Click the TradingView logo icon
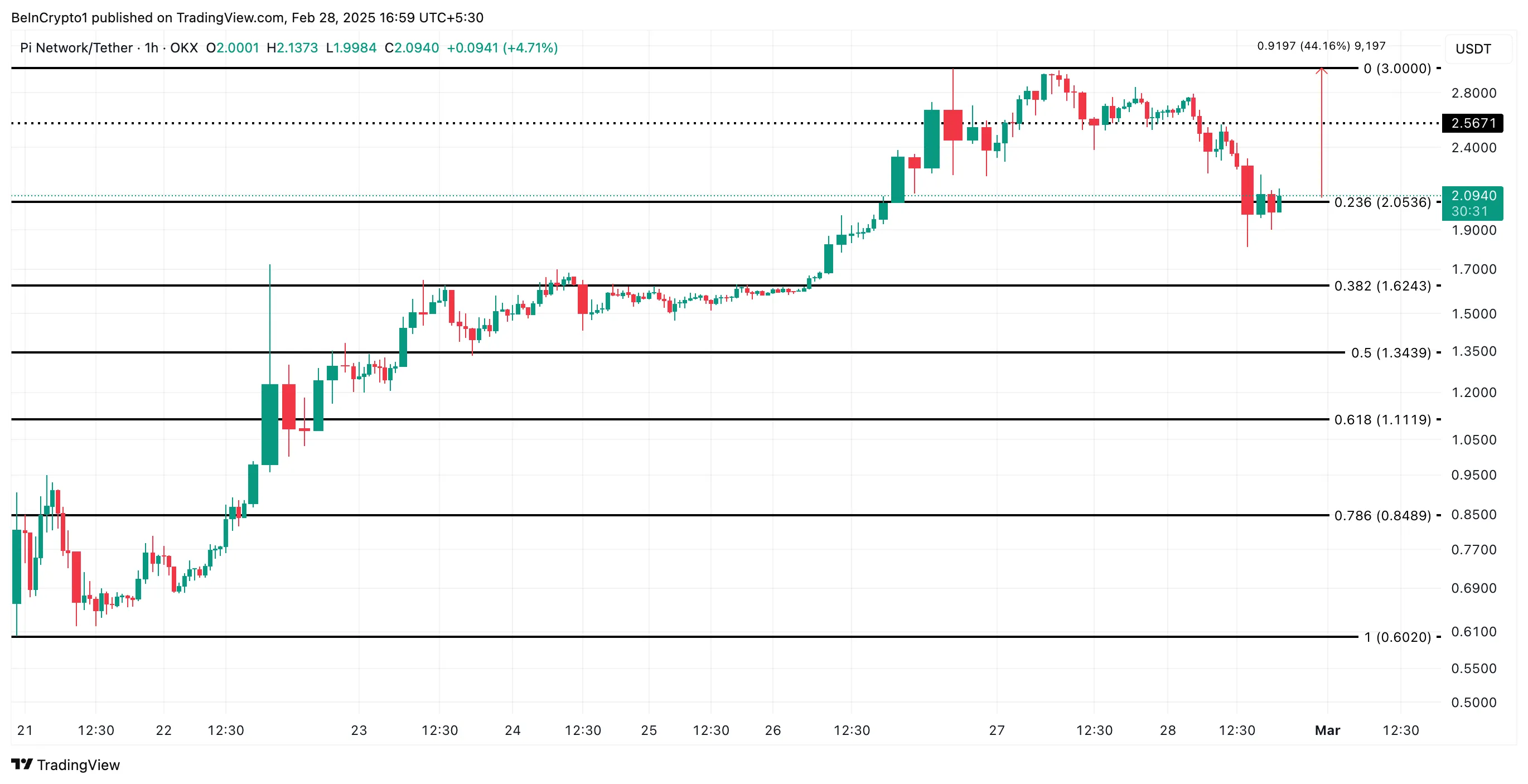This screenshot has height=784, width=1528. click(22, 764)
